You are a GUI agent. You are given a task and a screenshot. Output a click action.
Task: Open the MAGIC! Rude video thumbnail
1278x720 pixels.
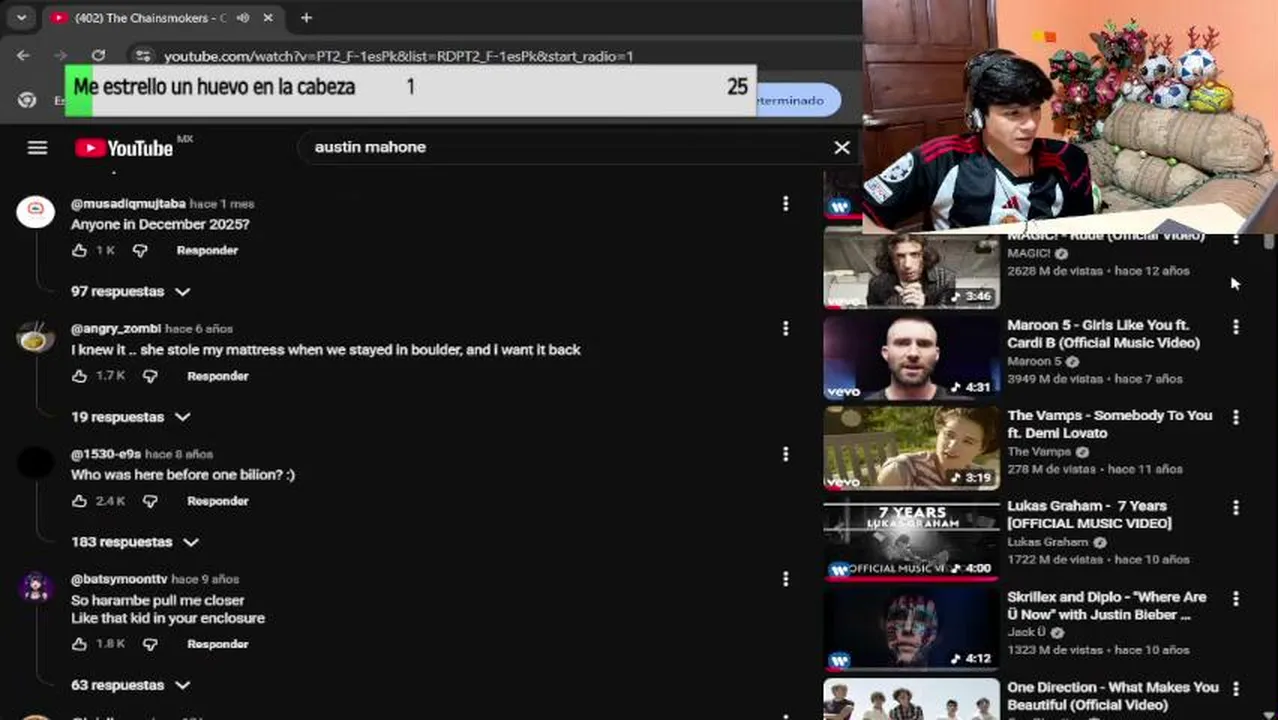coord(911,270)
